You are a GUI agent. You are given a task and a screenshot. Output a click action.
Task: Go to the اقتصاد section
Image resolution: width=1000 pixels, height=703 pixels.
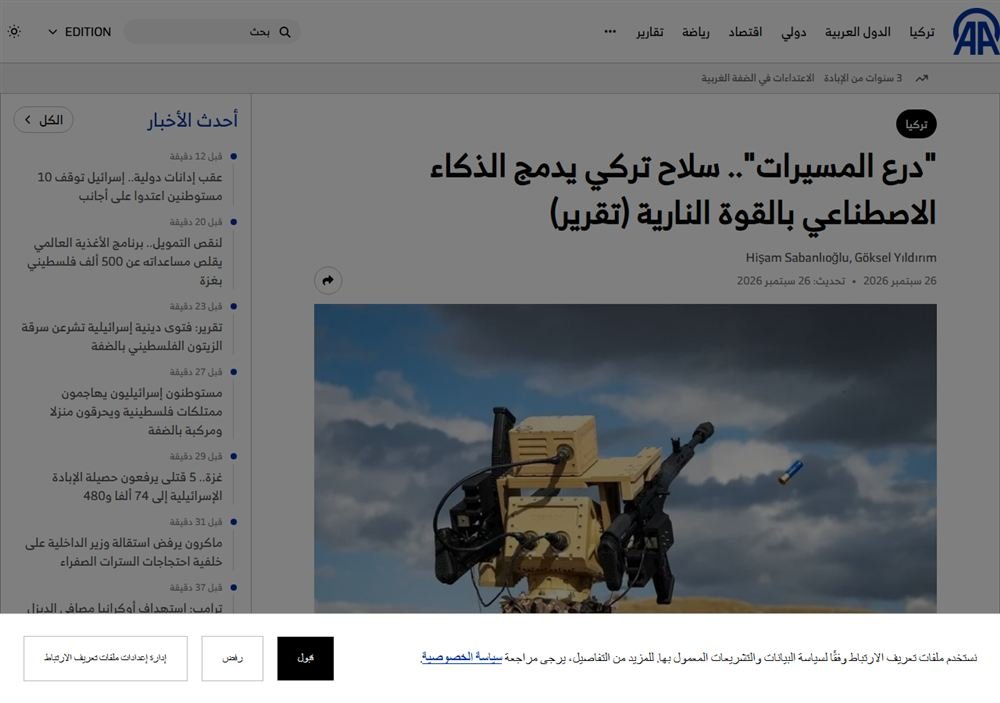click(x=746, y=32)
